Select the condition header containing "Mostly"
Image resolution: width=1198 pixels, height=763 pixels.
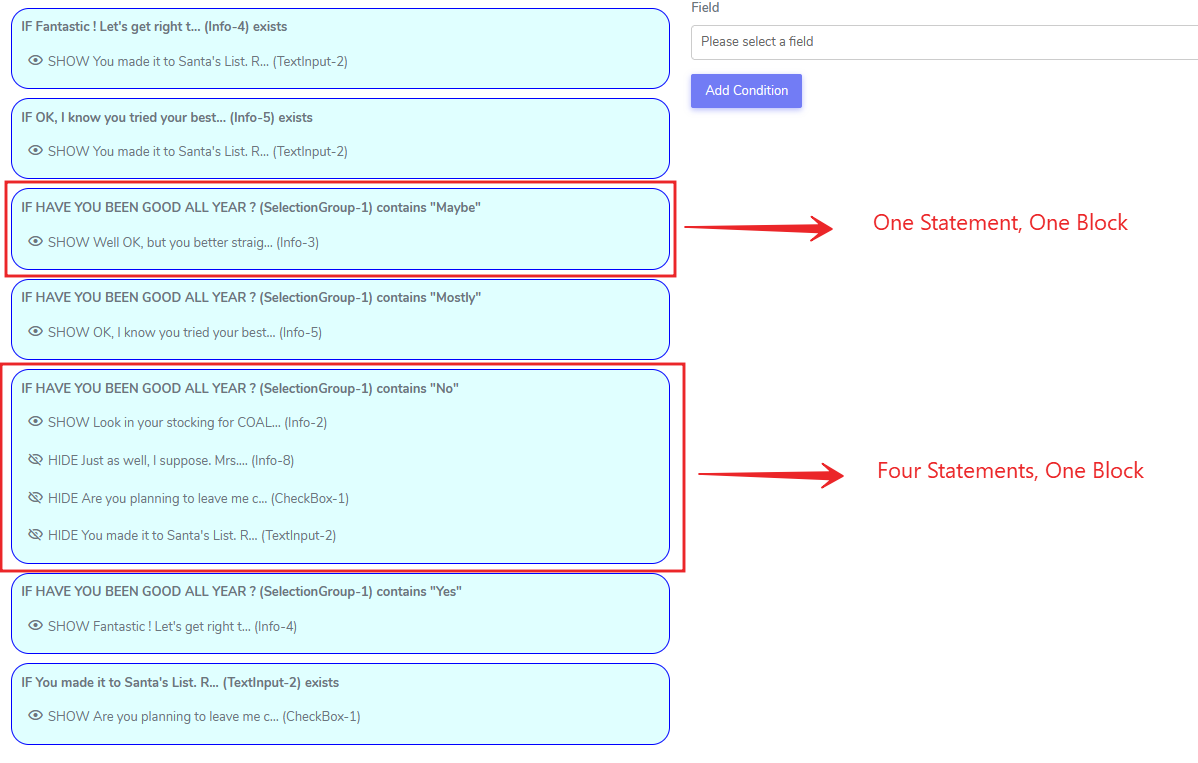251,297
